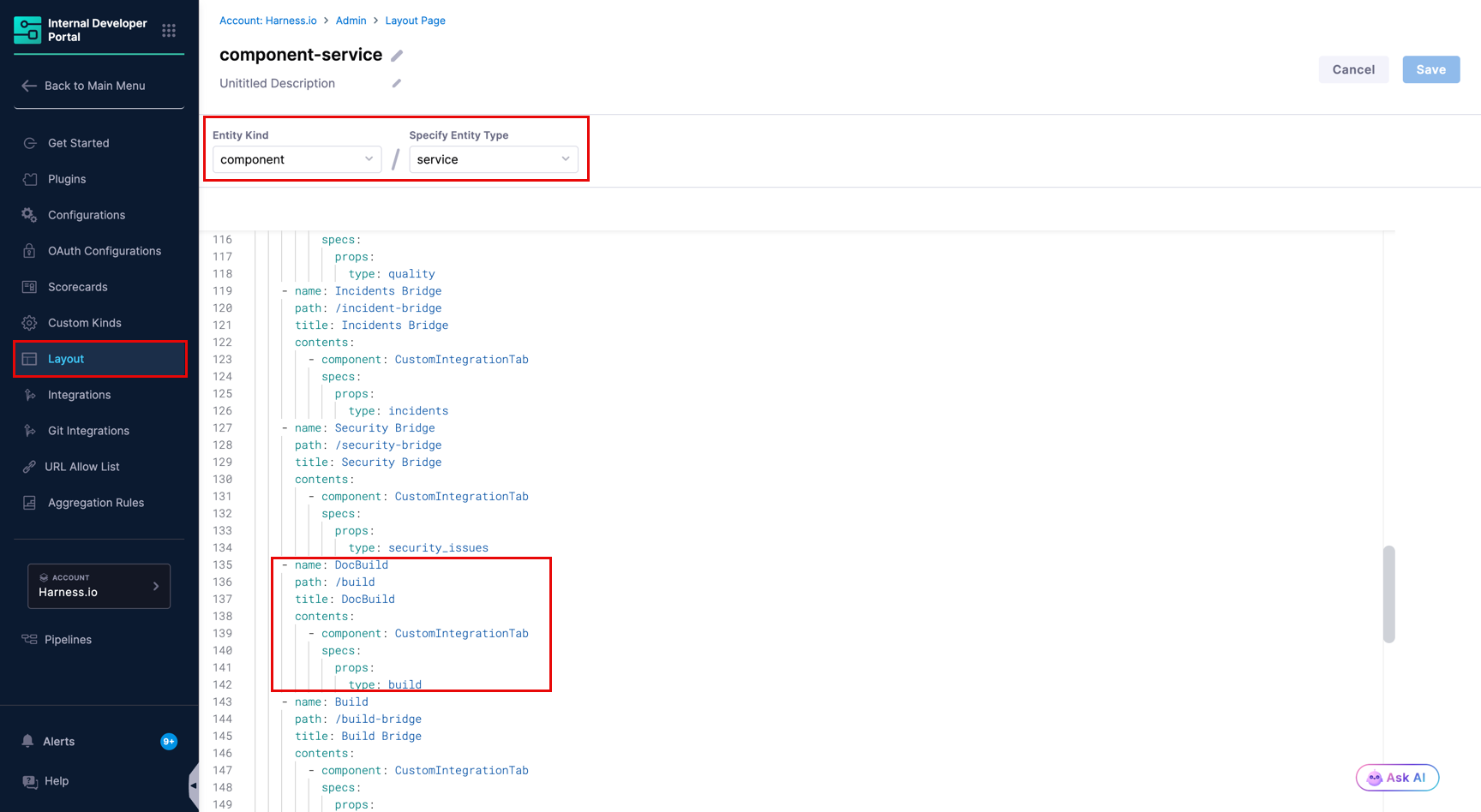Viewport: 1481px width, 812px height.
Task: Open the Entity Kind component dropdown
Action: click(x=297, y=159)
